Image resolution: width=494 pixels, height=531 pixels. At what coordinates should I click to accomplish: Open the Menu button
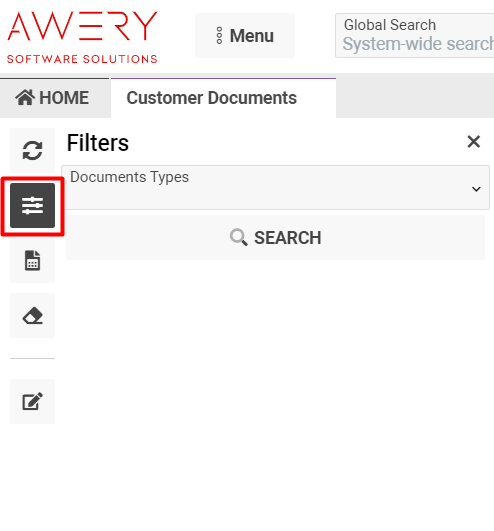coord(245,36)
